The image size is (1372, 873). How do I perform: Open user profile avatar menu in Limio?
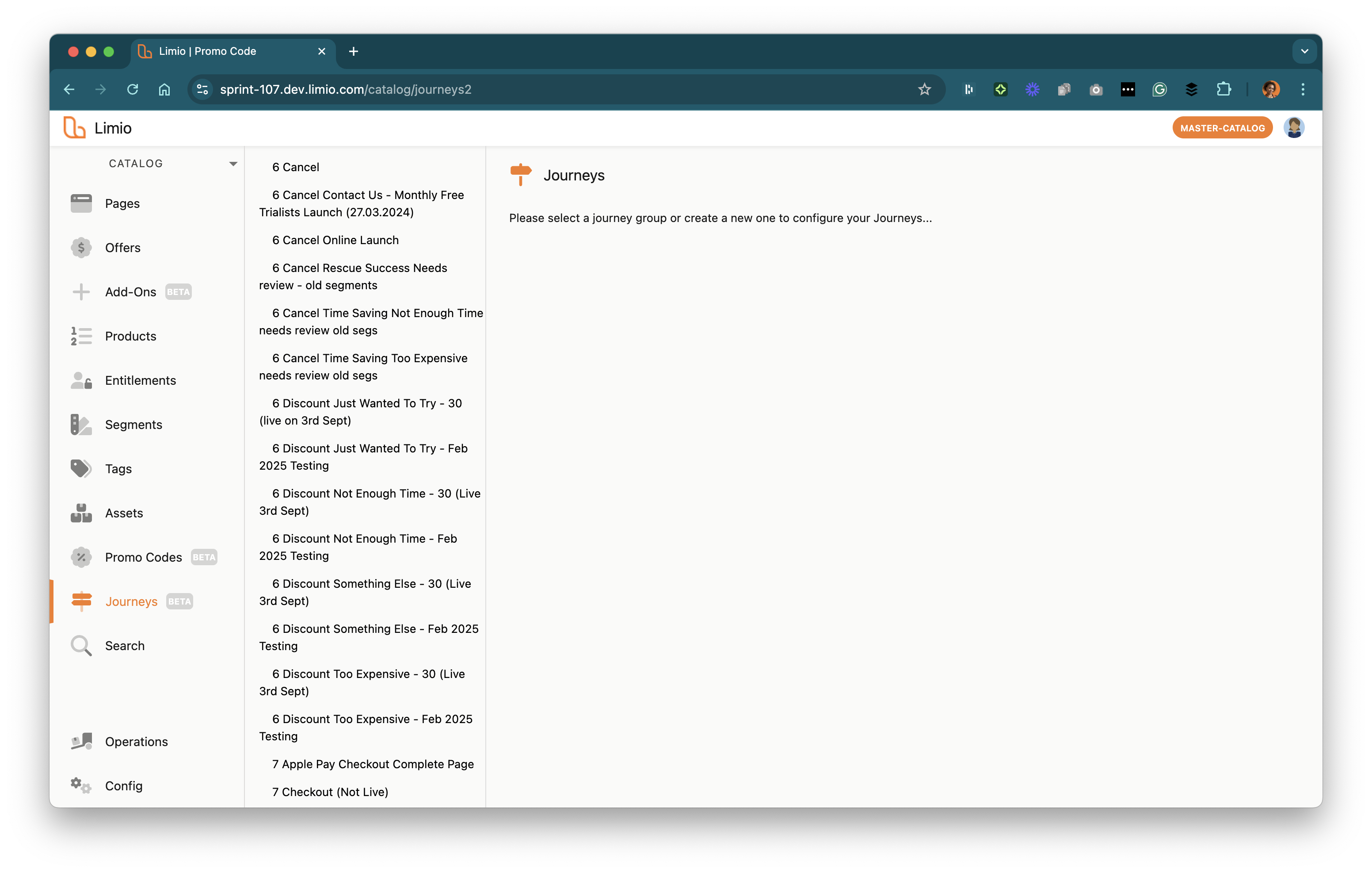(x=1294, y=128)
